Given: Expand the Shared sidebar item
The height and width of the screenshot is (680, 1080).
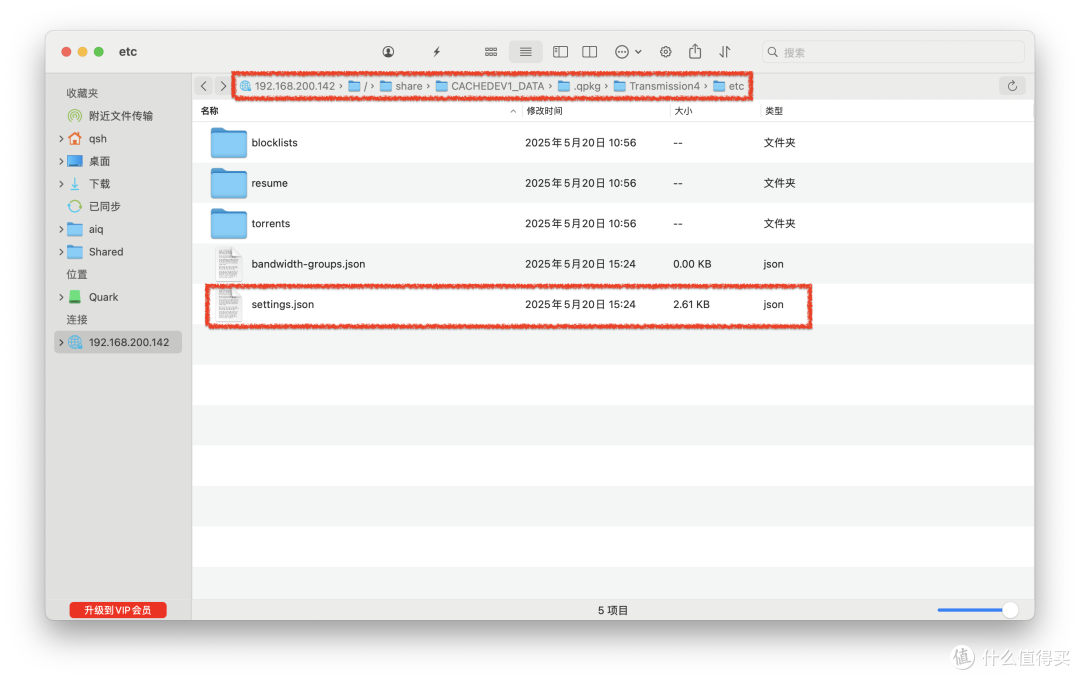Looking at the screenshot, I should [x=61, y=252].
